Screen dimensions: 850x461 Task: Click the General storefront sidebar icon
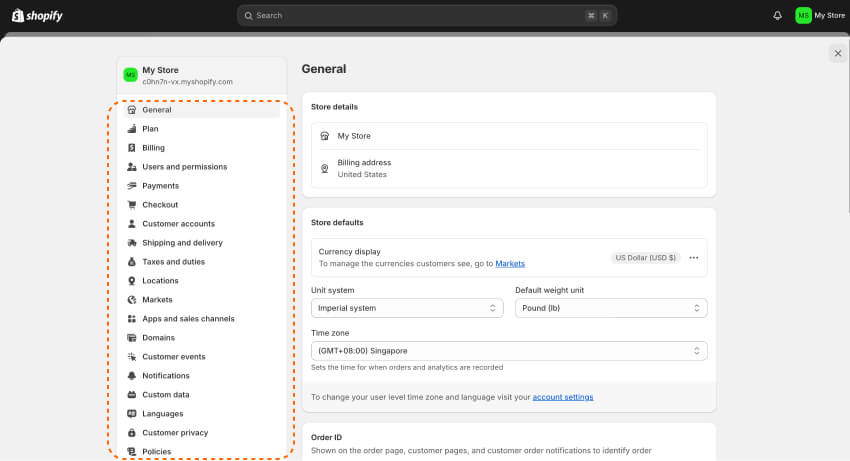(132, 110)
